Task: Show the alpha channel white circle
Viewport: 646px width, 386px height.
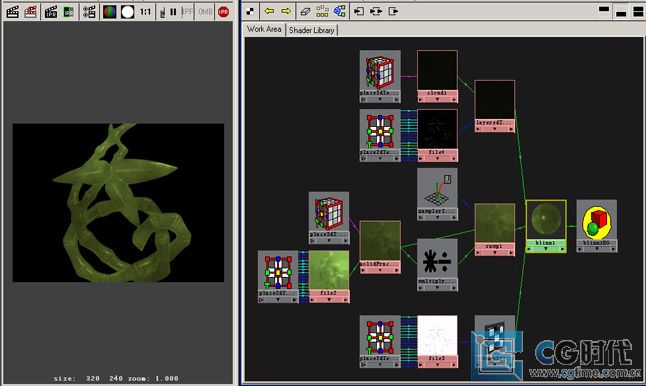Action: coord(127,12)
